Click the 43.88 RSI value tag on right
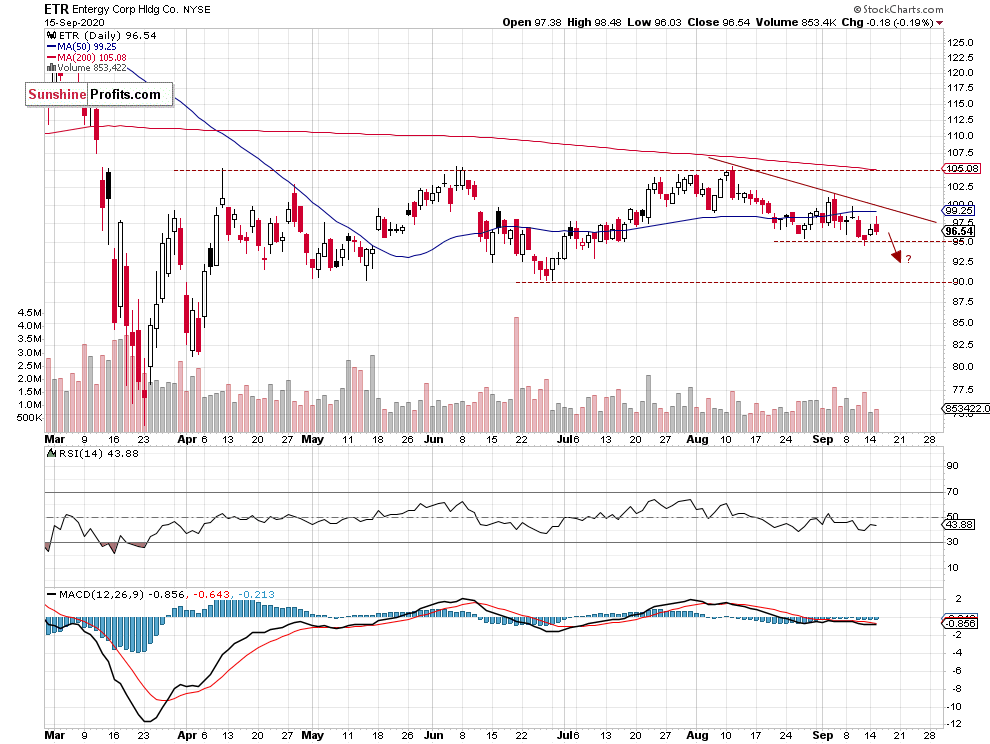This screenshot has height=744, width=990. (x=959, y=525)
